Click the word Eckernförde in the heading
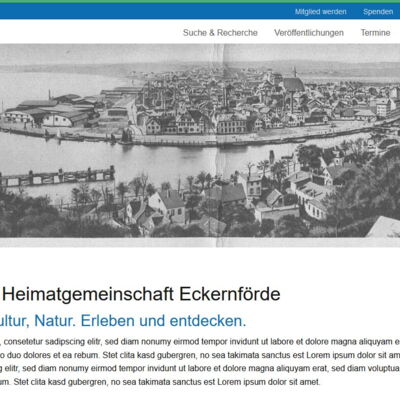 click(x=230, y=294)
